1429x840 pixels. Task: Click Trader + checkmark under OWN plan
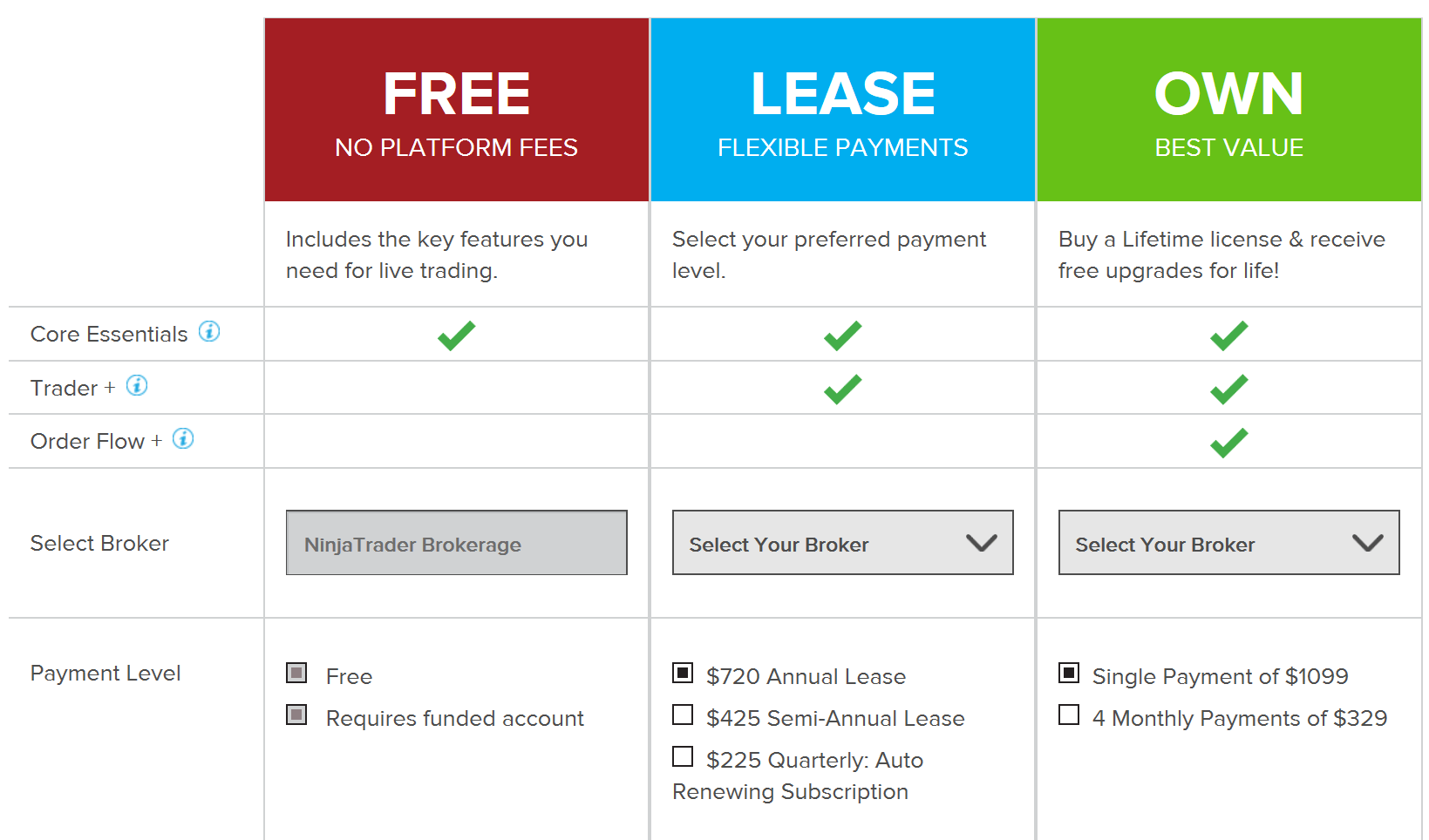click(1229, 389)
